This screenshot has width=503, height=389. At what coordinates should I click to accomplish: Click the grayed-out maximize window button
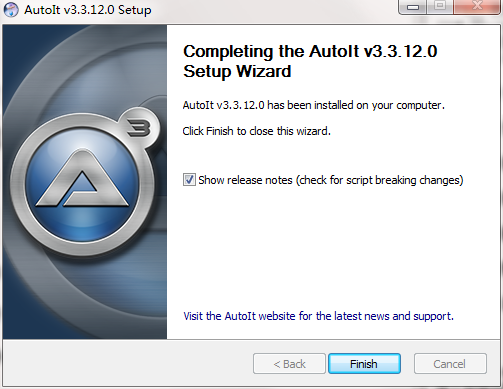point(440,6)
